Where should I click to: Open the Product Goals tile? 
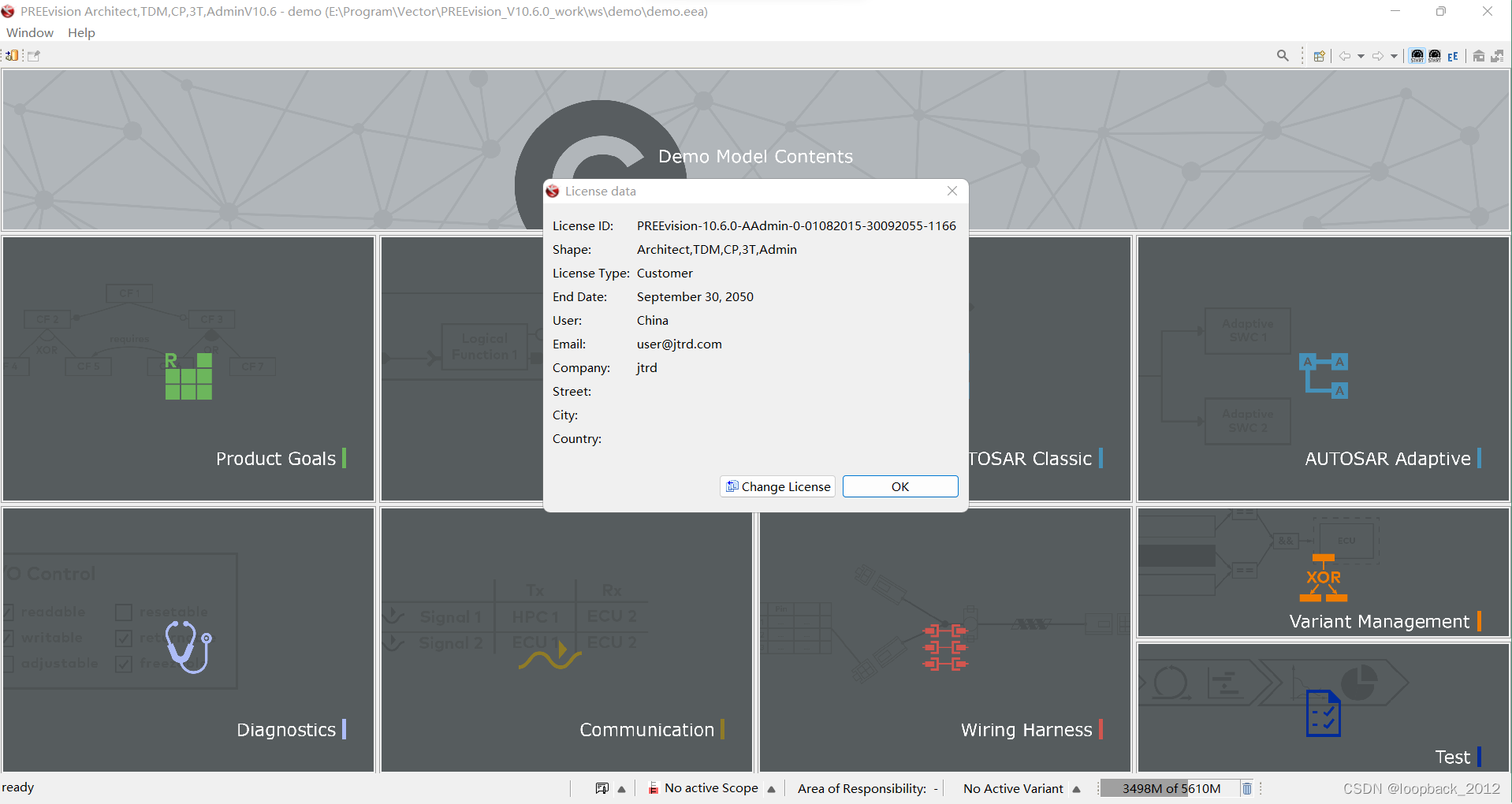(188, 369)
